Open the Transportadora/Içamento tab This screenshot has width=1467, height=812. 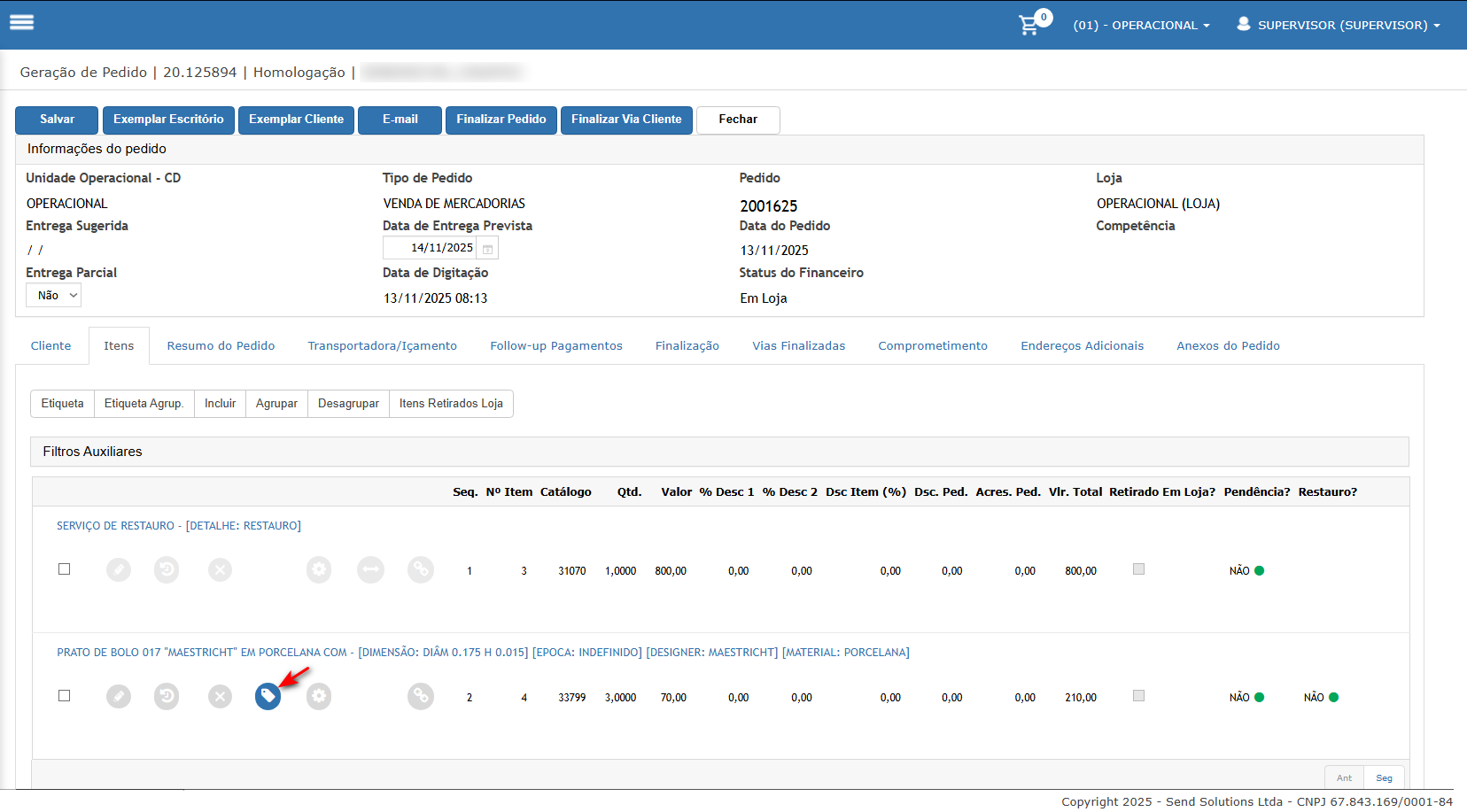pos(382,346)
